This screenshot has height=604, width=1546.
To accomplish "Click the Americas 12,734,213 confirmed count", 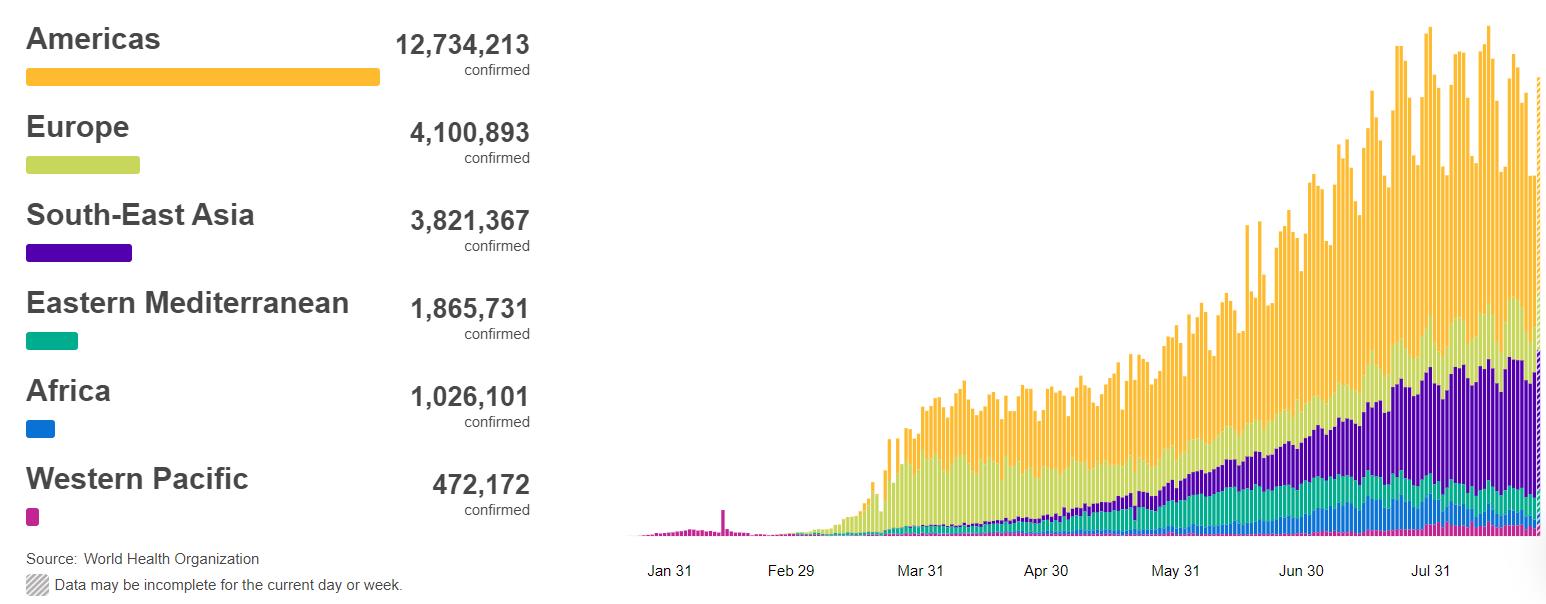I will tap(462, 45).
